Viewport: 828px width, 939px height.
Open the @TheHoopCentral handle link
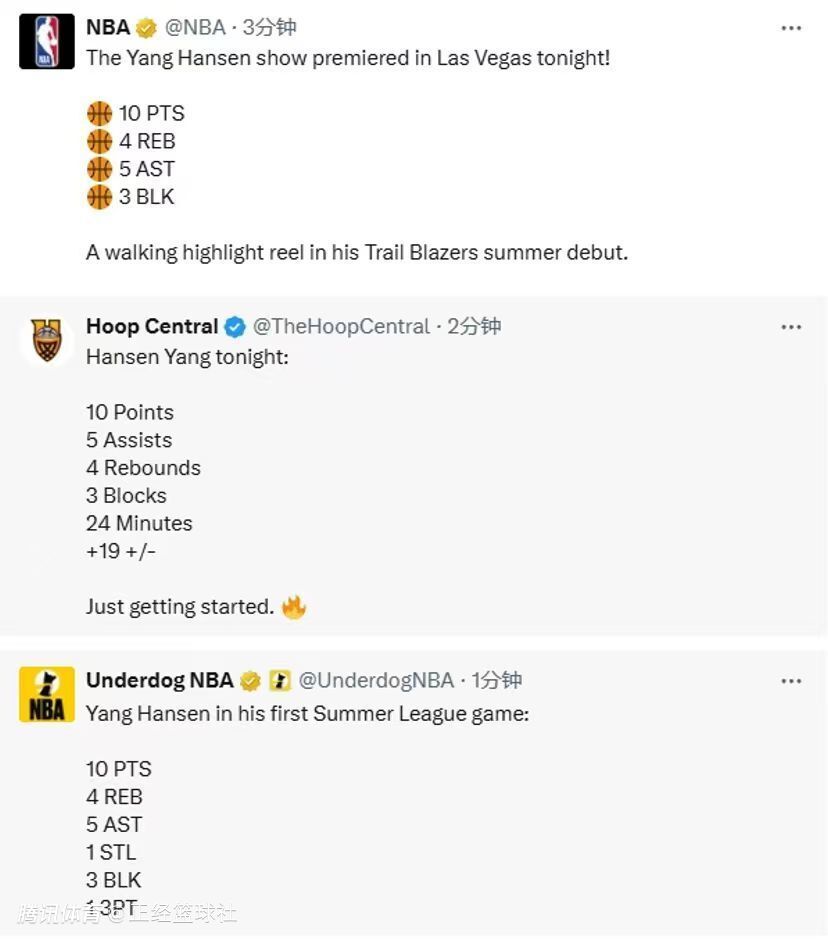point(341,326)
